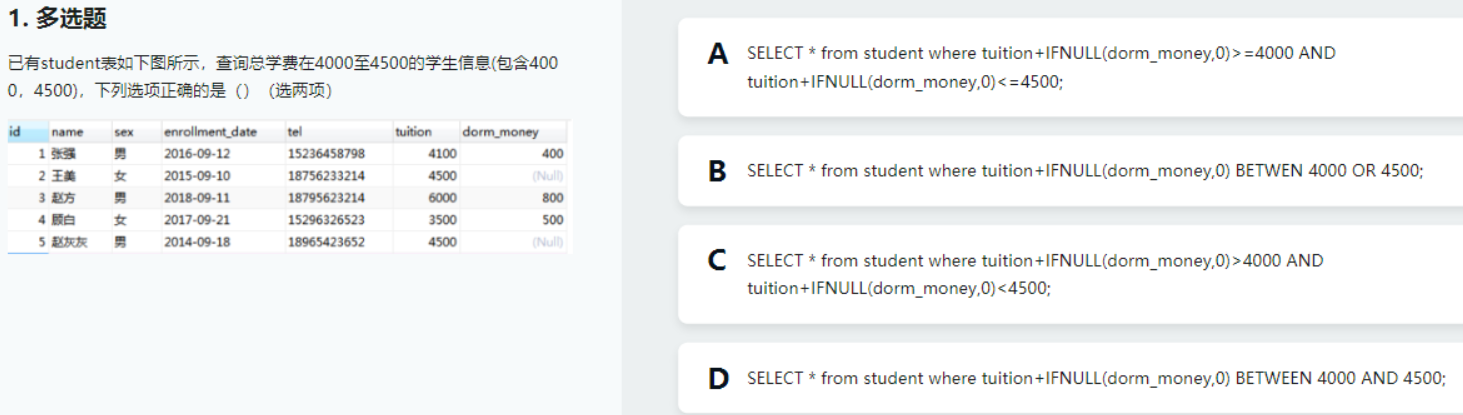
Task: Click the tuition value 6000
Action: (x=442, y=198)
